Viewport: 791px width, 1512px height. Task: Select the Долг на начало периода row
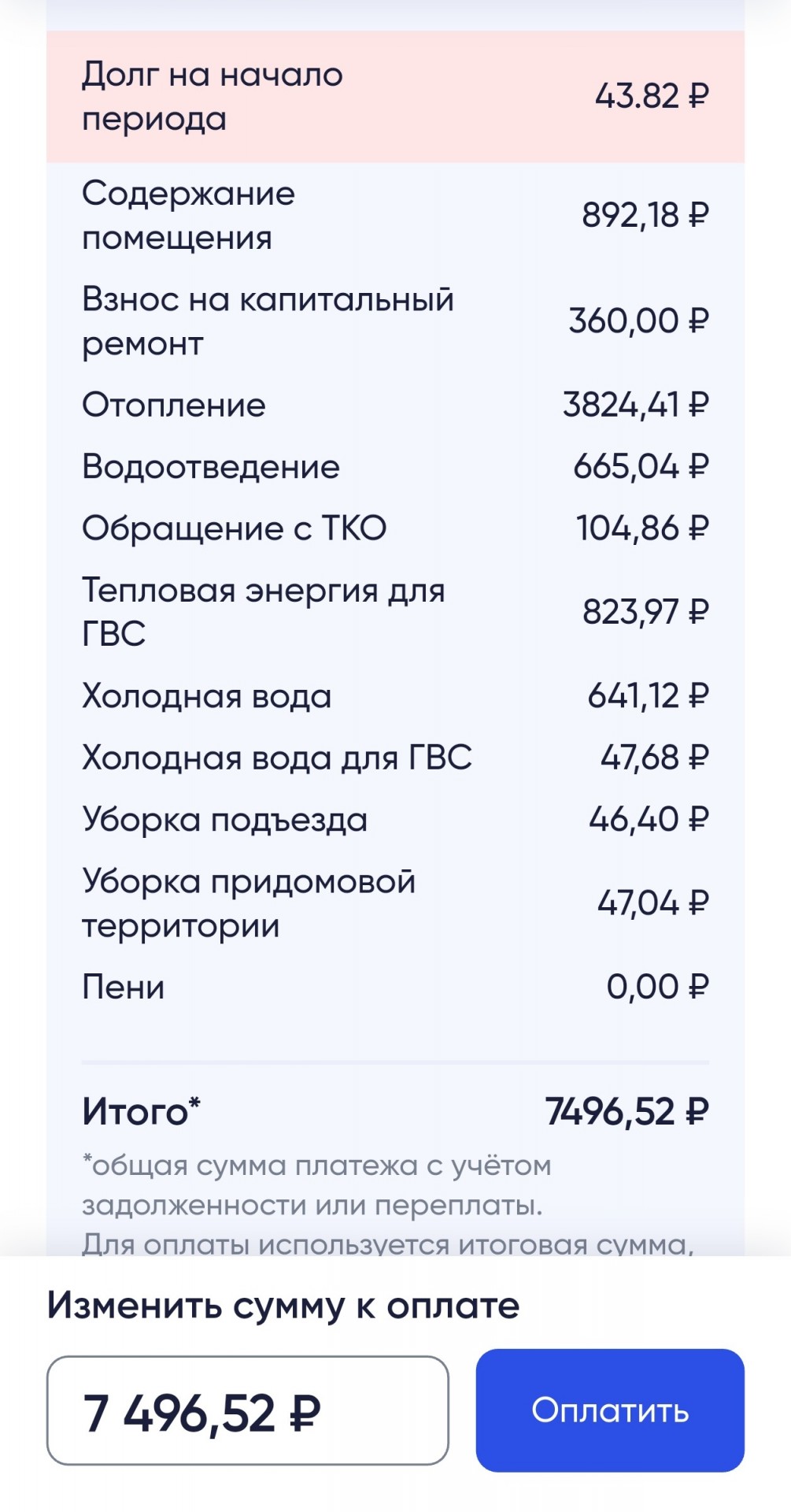395,97
